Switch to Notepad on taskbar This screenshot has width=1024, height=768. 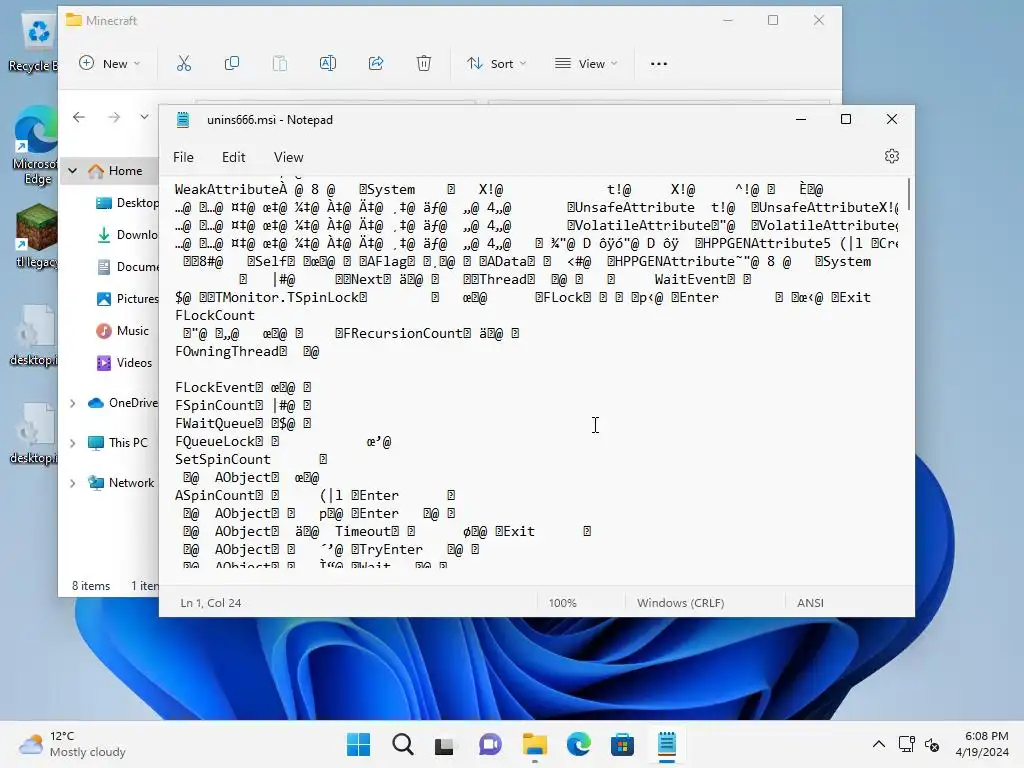coord(667,744)
